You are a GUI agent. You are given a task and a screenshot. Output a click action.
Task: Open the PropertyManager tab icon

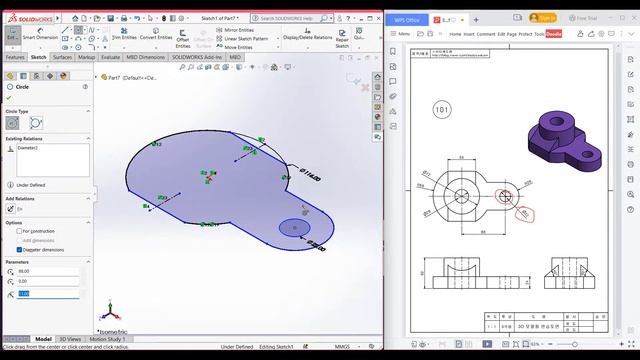point(23,76)
